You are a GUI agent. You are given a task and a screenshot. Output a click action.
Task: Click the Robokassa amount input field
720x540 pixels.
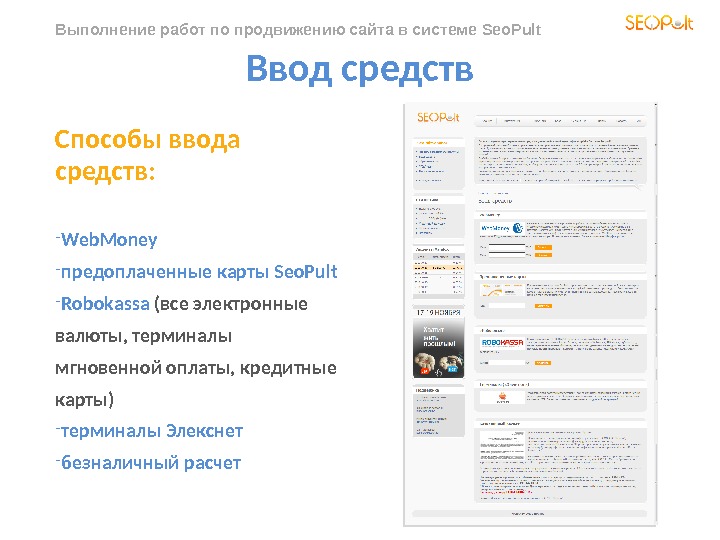click(x=506, y=363)
